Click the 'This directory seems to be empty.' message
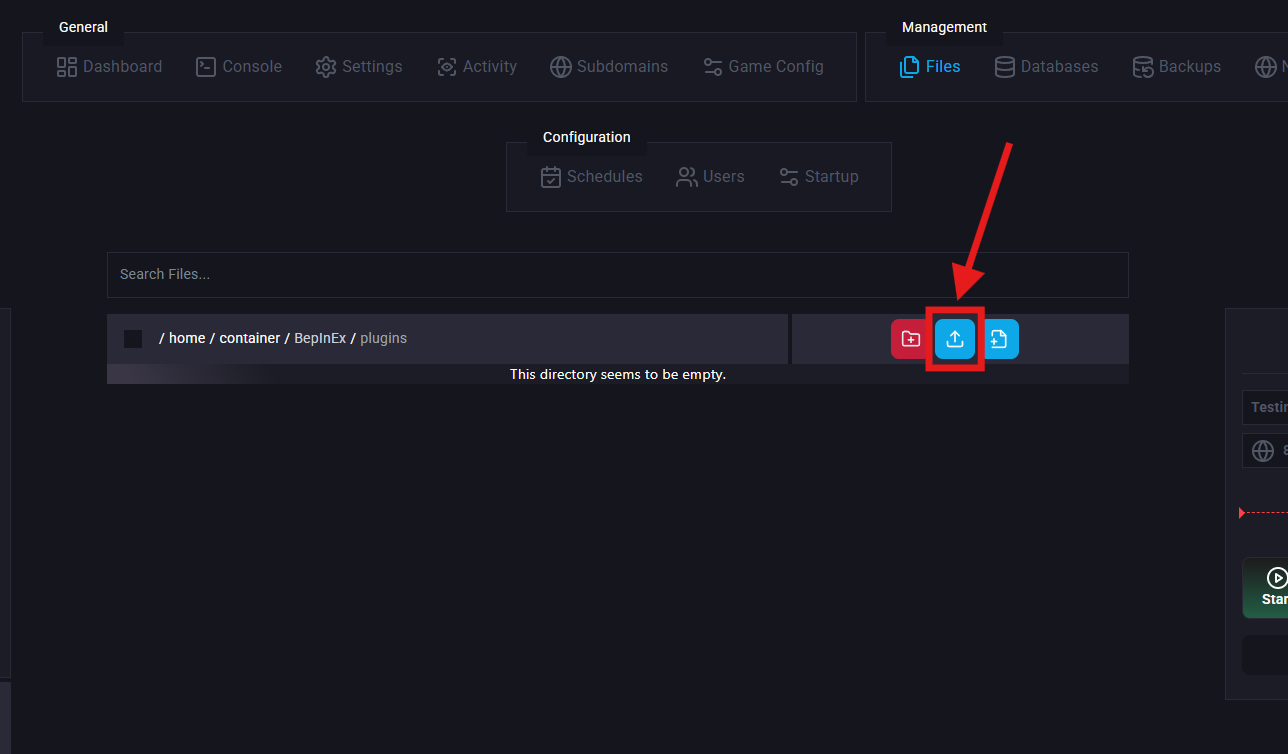This screenshot has height=754, width=1288. tap(618, 375)
